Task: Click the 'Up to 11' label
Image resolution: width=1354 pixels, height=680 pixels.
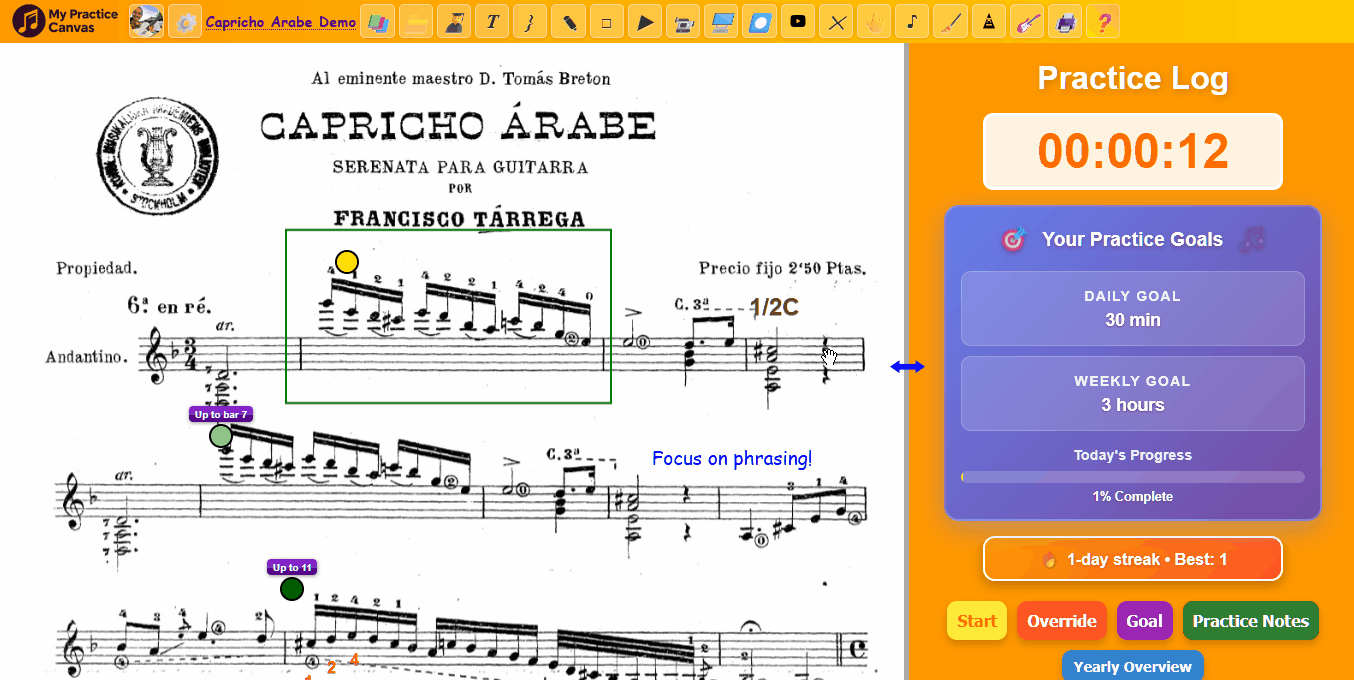Action: pyautogui.click(x=292, y=567)
